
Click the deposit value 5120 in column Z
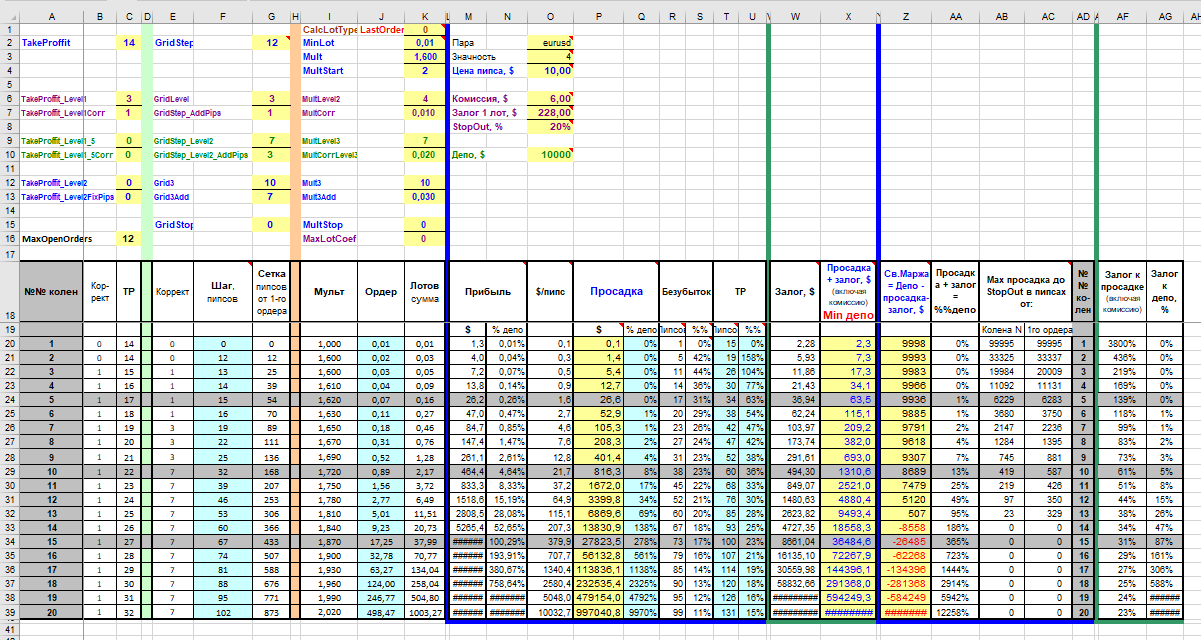click(x=905, y=501)
